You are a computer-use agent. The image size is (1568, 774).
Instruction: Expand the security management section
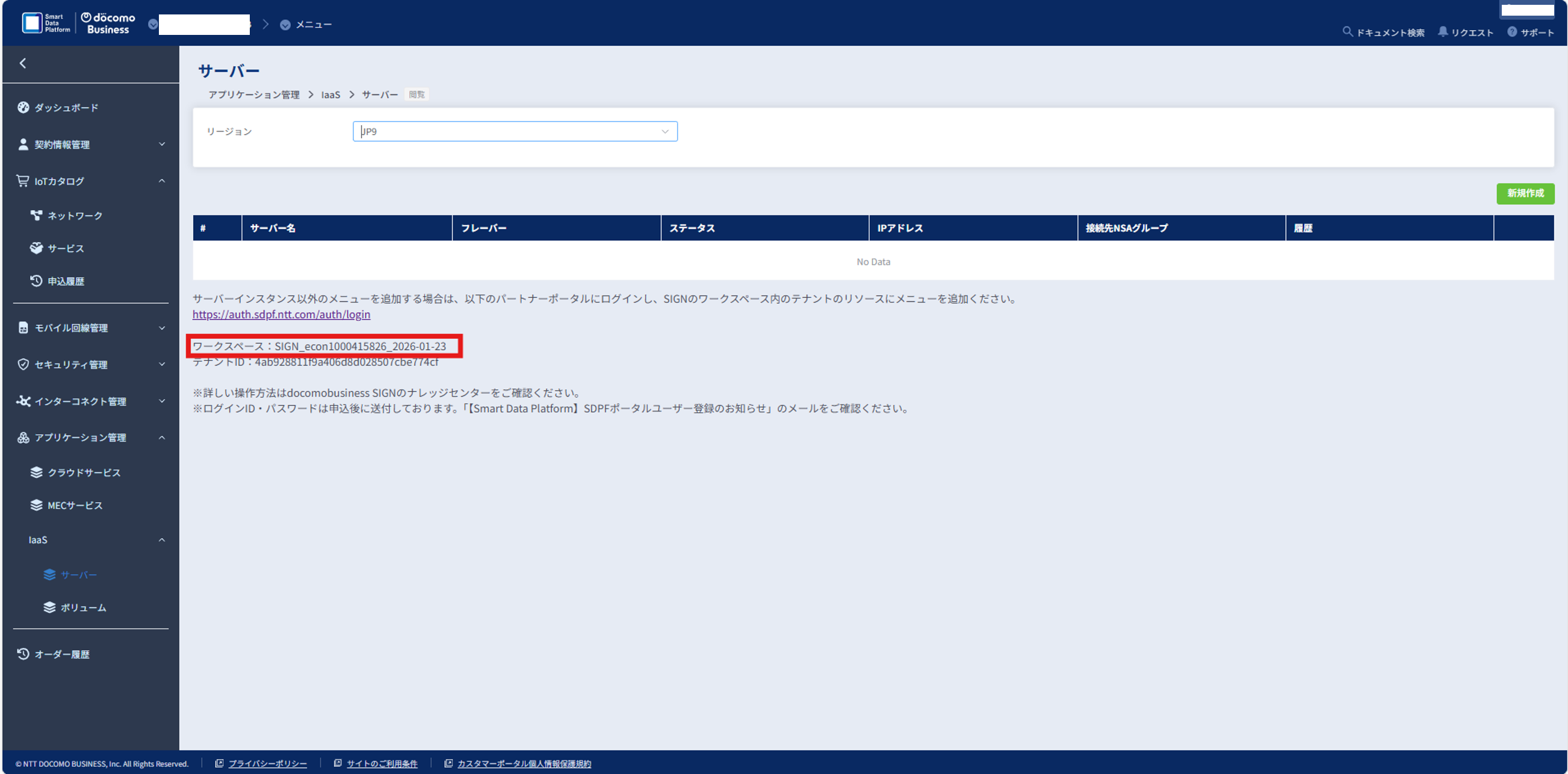(161, 365)
